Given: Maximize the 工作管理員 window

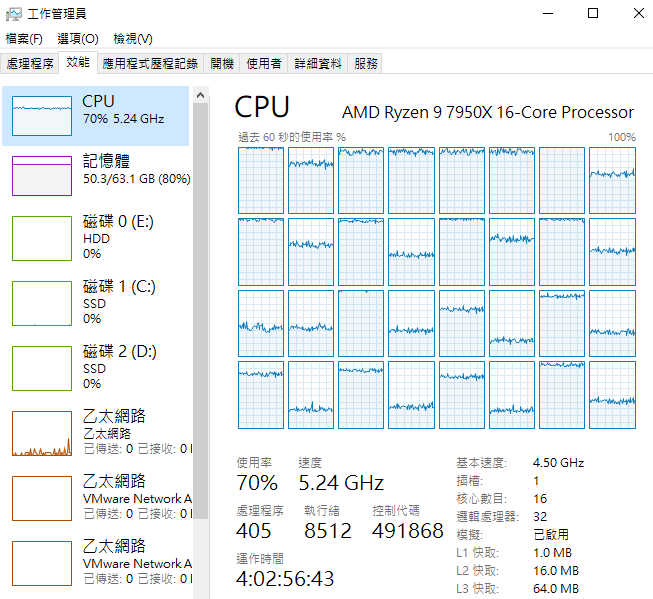Looking at the screenshot, I should pyautogui.click(x=593, y=14).
